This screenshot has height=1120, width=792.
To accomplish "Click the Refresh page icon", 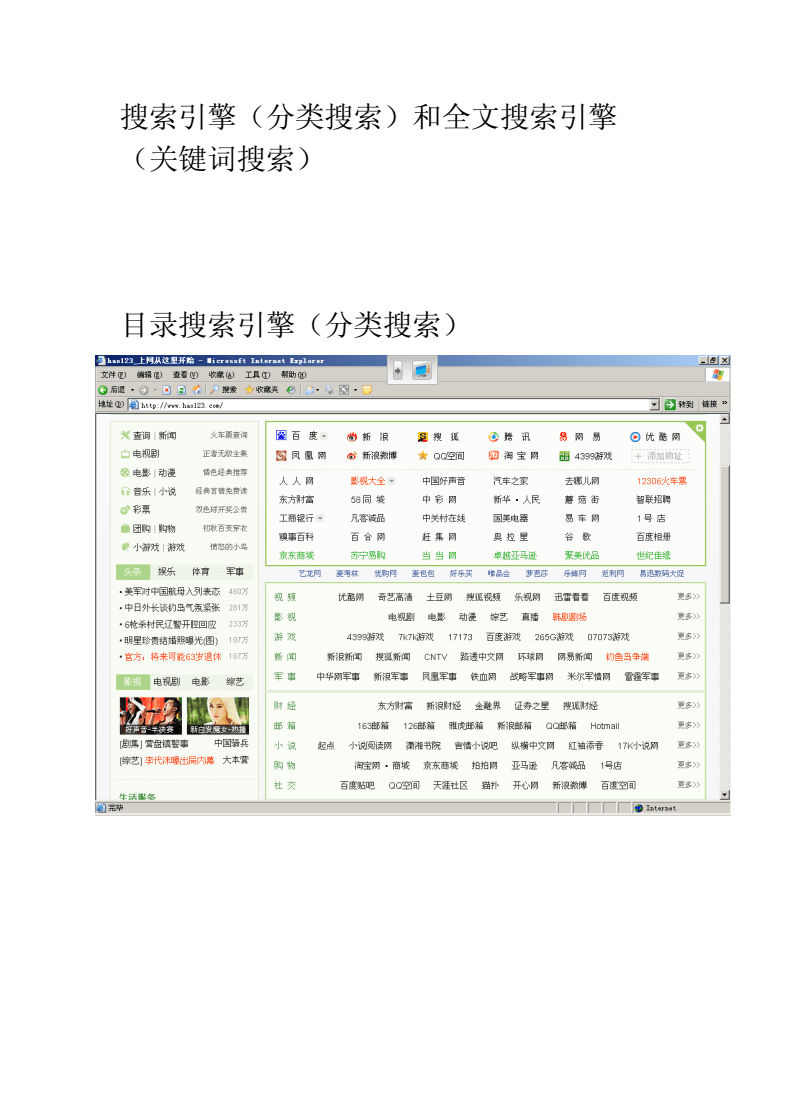I will (181, 390).
